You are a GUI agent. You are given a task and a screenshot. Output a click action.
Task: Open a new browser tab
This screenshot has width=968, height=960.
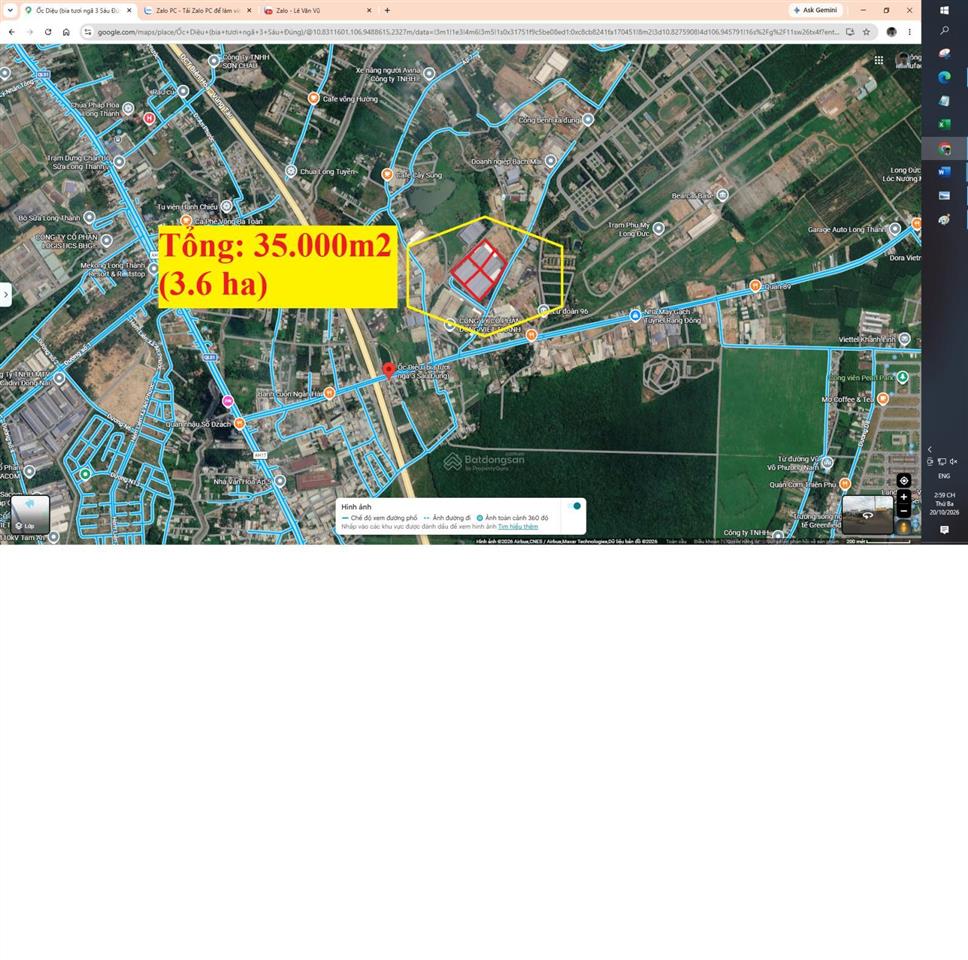(x=387, y=10)
